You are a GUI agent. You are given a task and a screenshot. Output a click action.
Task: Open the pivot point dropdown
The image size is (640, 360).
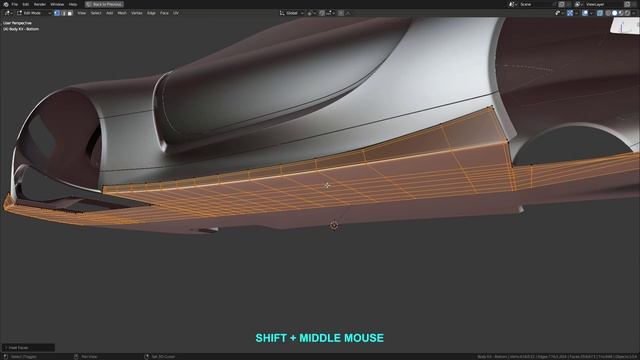pos(311,13)
